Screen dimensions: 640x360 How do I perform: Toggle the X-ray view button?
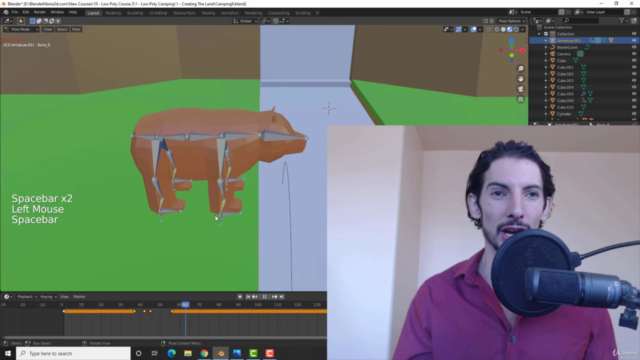point(489,29)
